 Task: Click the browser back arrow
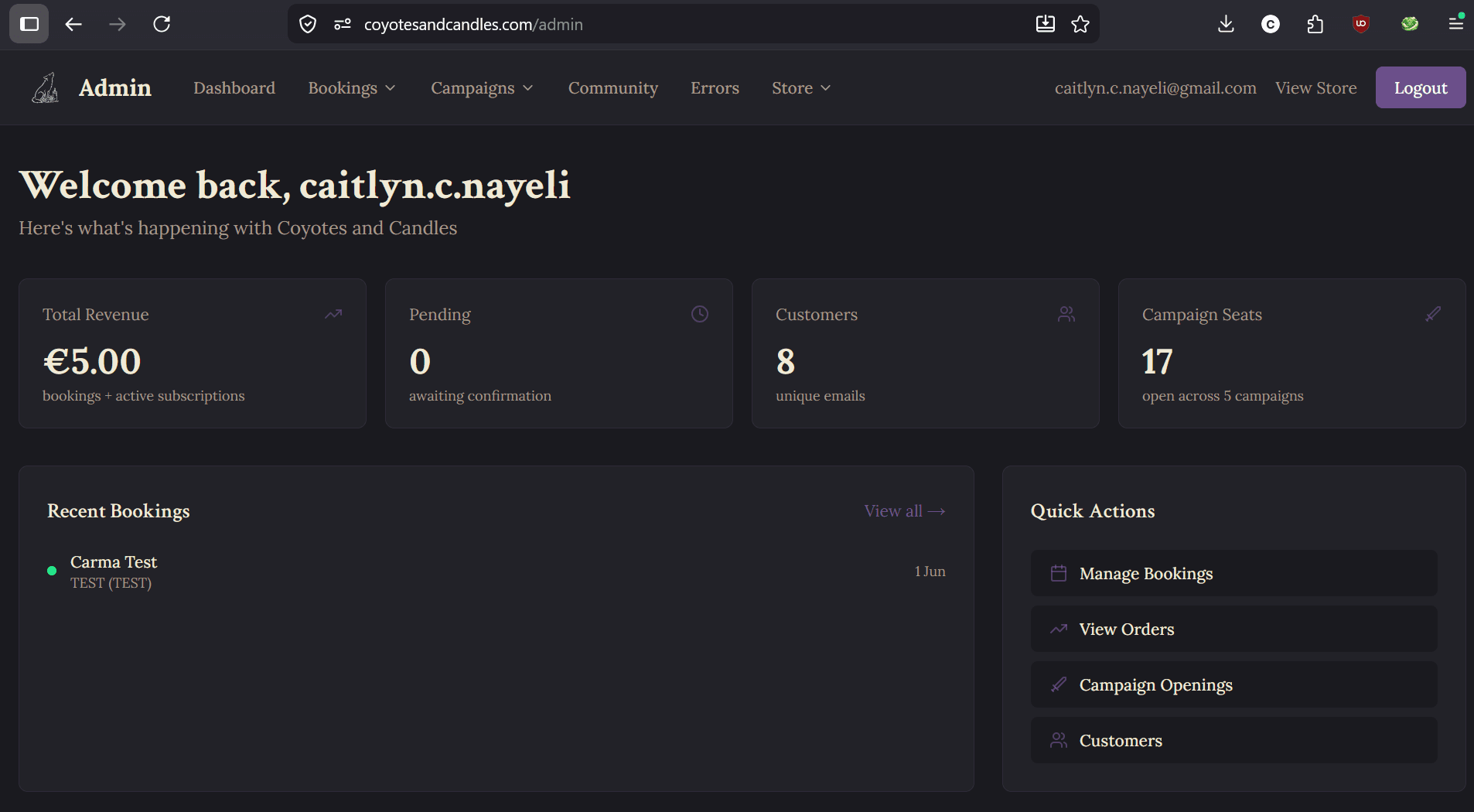[73, 24]
